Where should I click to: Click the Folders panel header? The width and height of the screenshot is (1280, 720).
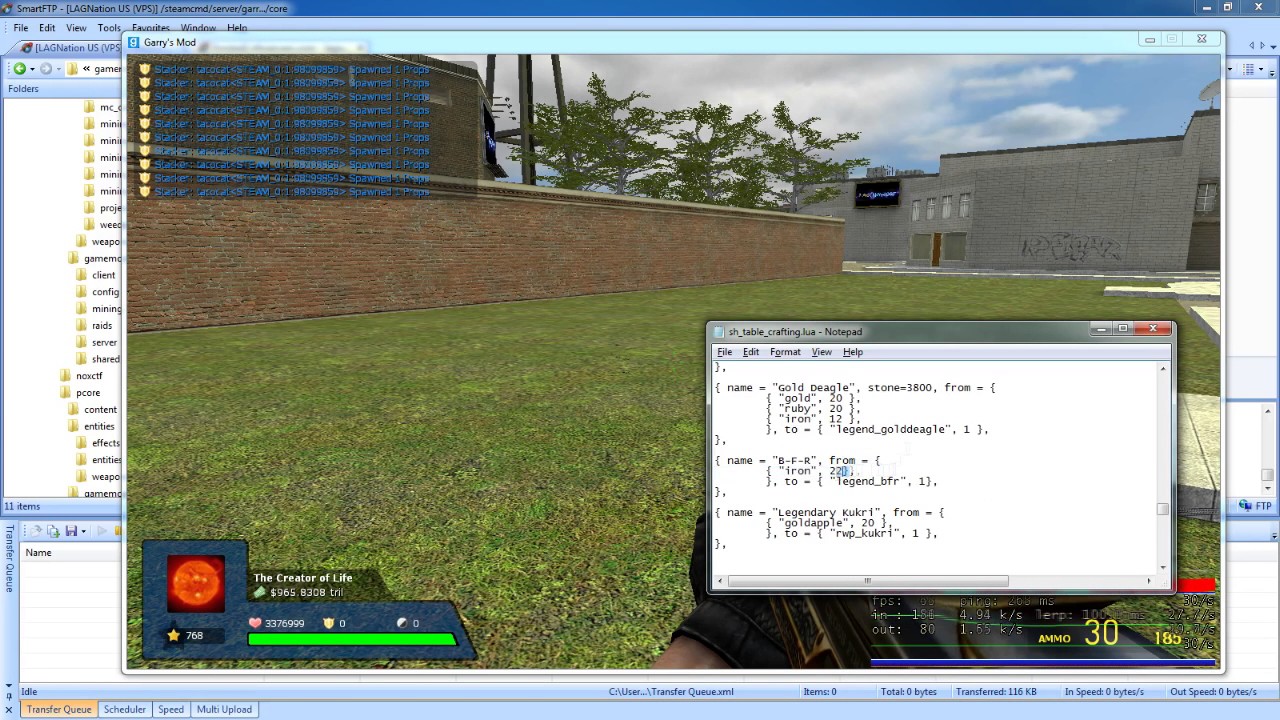[x=62, y=89]
